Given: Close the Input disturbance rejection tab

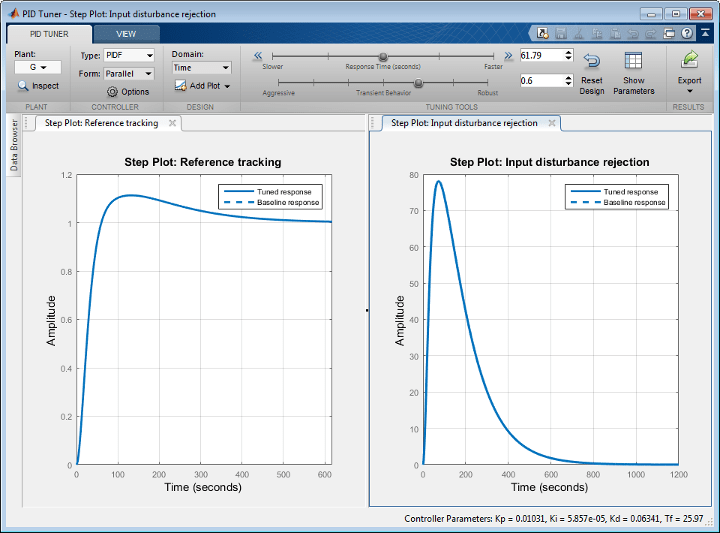Looking at the screenshot, I should [552, 123].
